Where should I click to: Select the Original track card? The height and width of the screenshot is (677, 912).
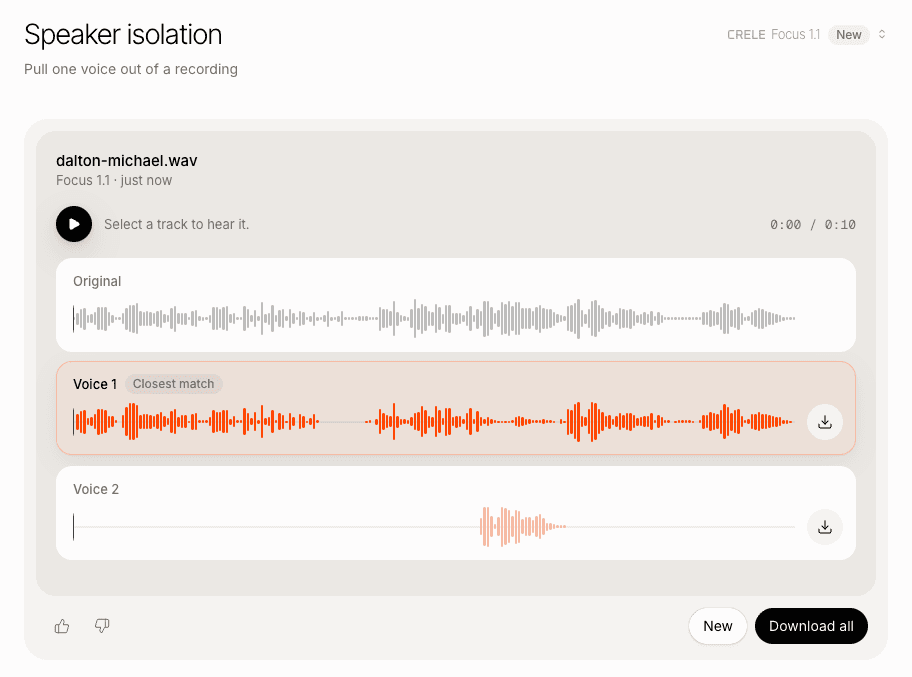pyautogui.click(x=455, y=305)
